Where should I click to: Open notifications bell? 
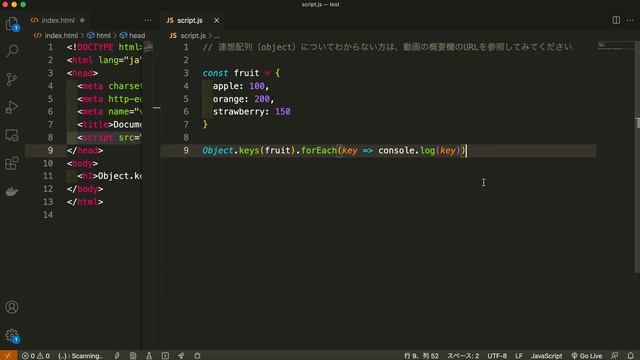(631, 356)
